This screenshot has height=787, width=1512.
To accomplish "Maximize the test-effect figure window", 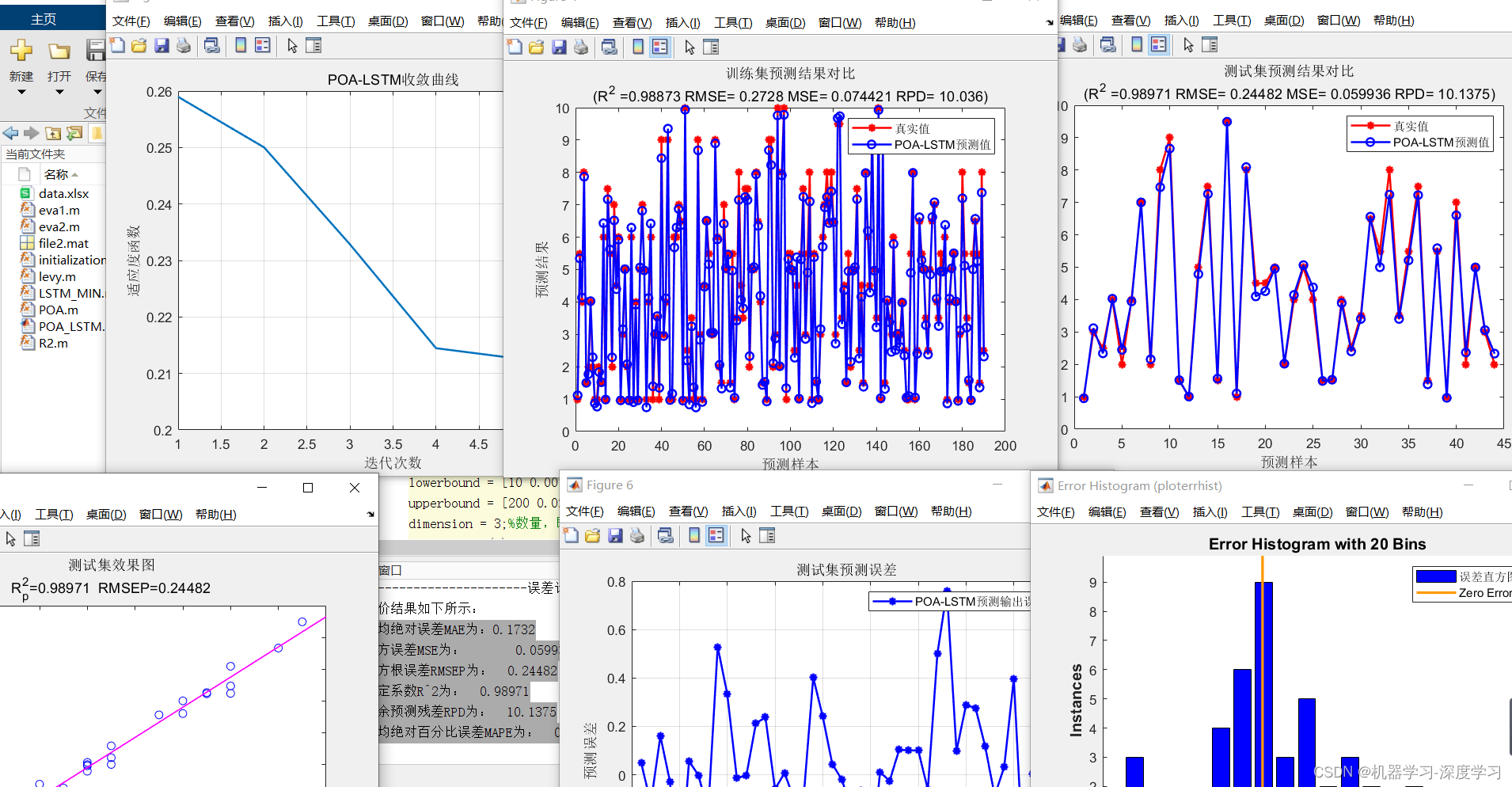I will pyautogui.click(x=308, y=488).
